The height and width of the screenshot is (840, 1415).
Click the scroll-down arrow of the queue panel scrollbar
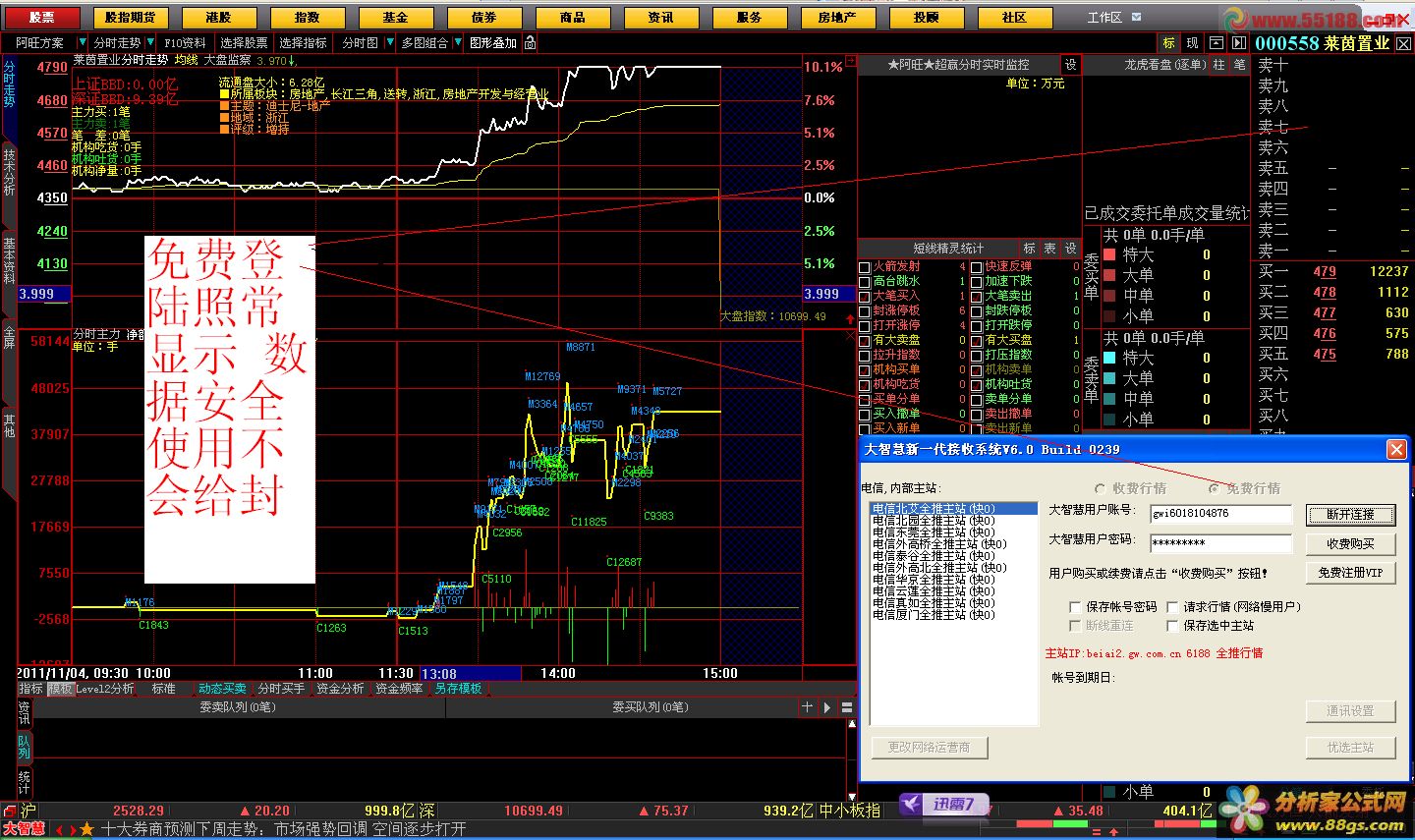tap(851, 796)
